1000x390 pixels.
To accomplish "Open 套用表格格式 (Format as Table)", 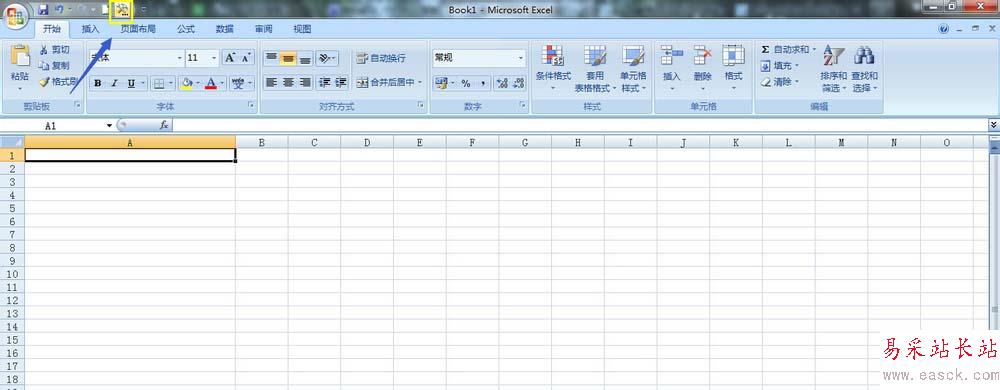I will pyautogui.click(x=595, y=69).
